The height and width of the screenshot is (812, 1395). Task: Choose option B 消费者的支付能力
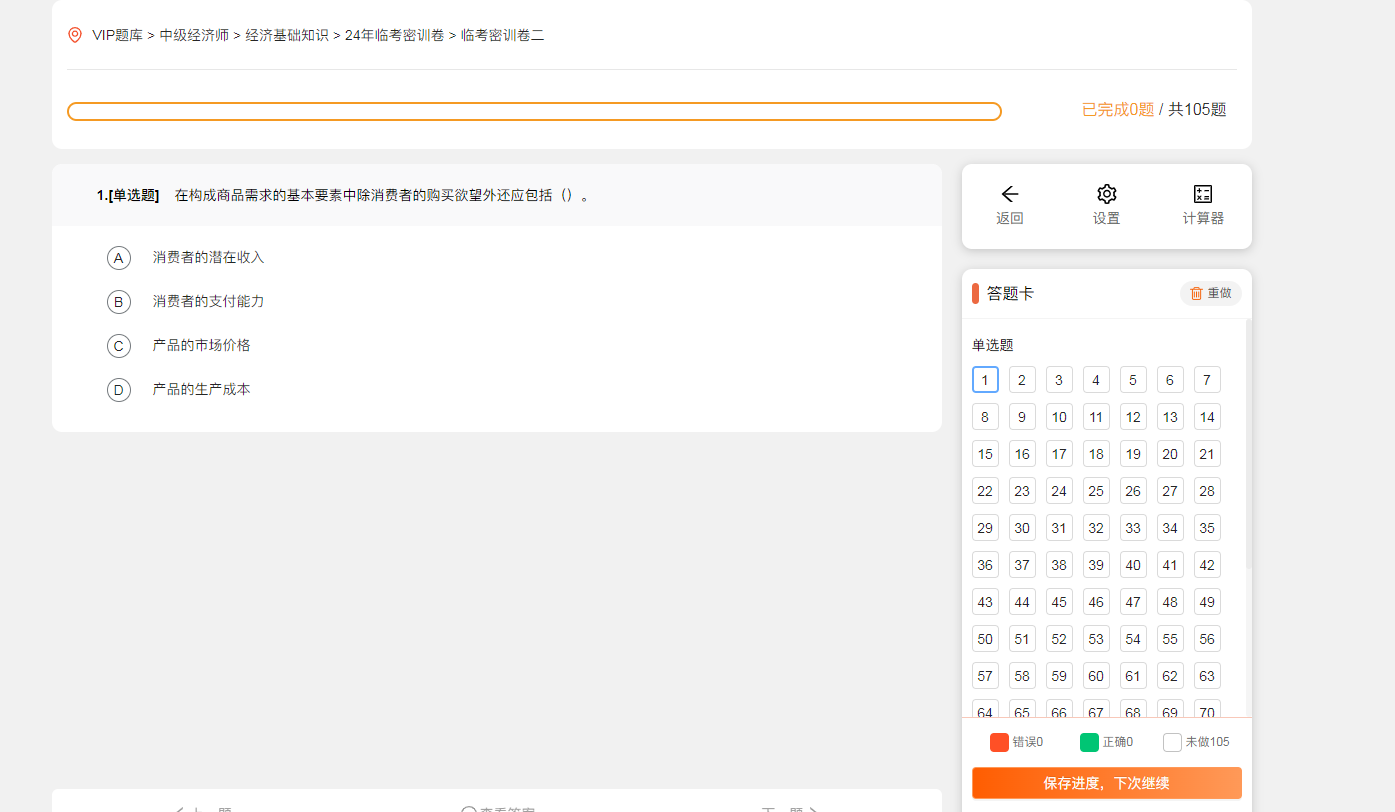coord(119,302)
